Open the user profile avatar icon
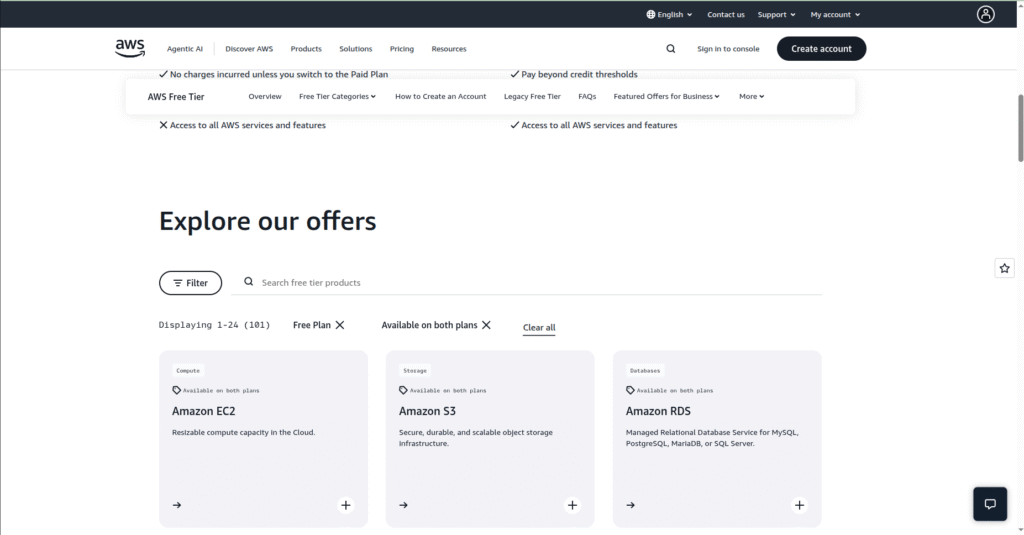This screenshot has width=1024, height=535. pos(985,14)
